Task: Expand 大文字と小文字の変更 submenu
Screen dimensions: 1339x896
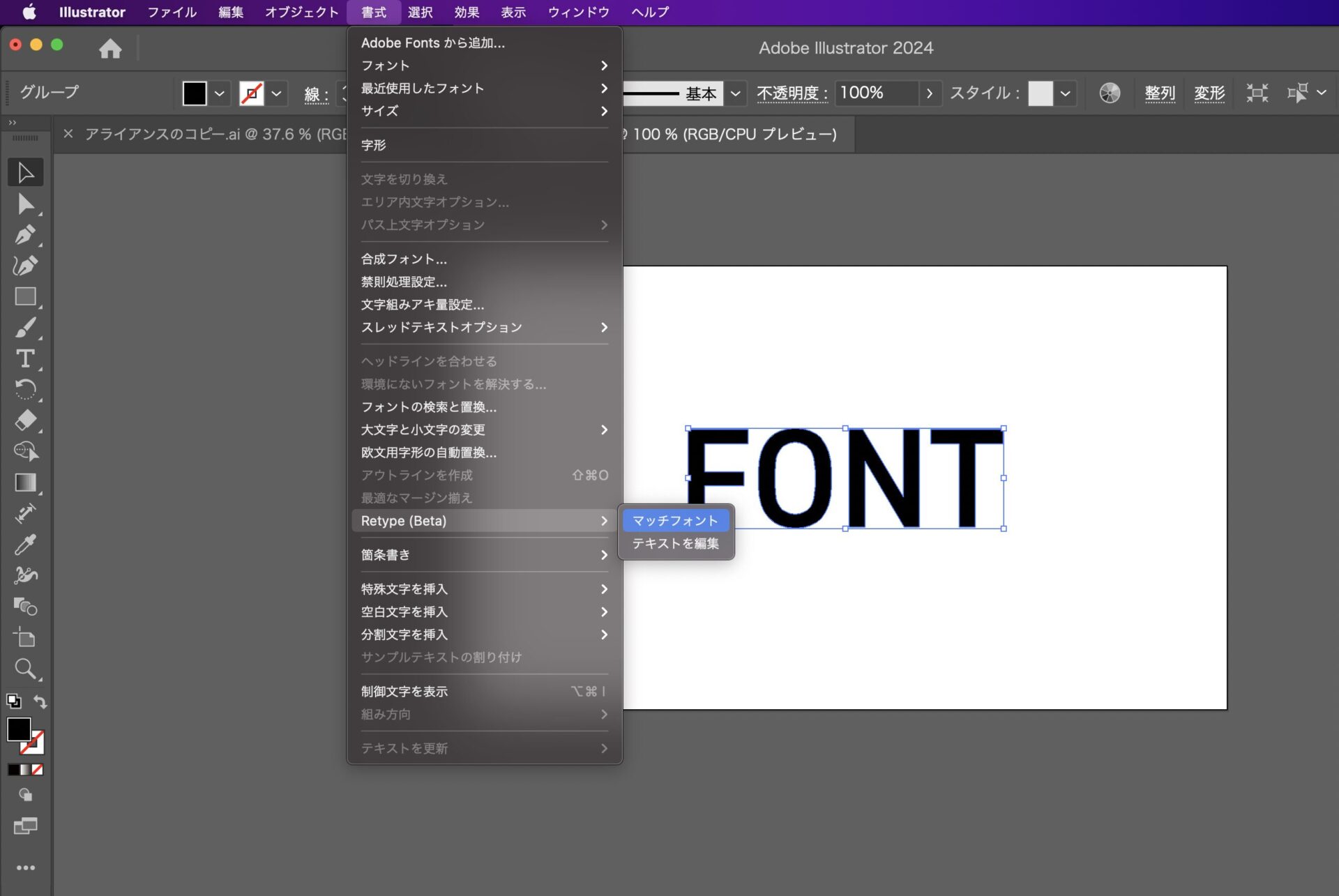Action: (484, 430)
